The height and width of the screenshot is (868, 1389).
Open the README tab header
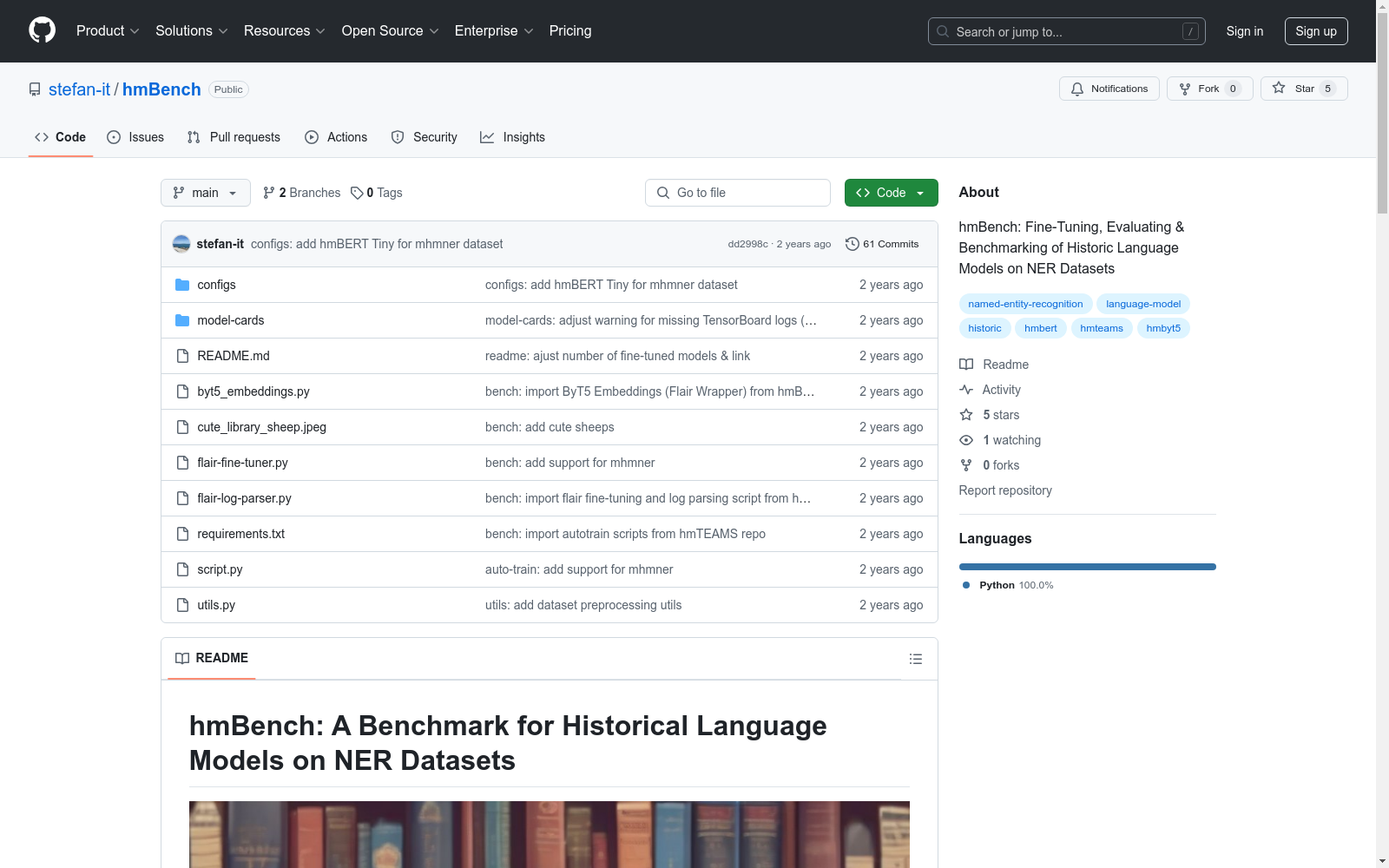click(212, 658)
